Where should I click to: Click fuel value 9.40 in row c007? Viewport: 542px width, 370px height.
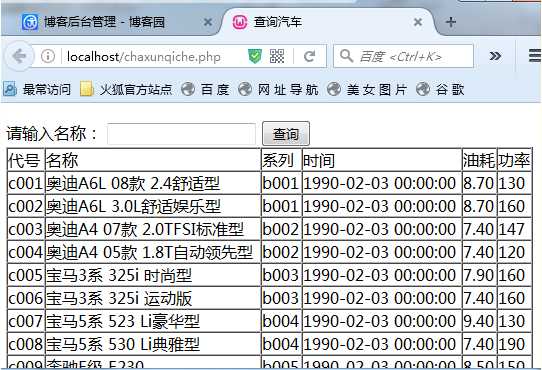point(479,321)
